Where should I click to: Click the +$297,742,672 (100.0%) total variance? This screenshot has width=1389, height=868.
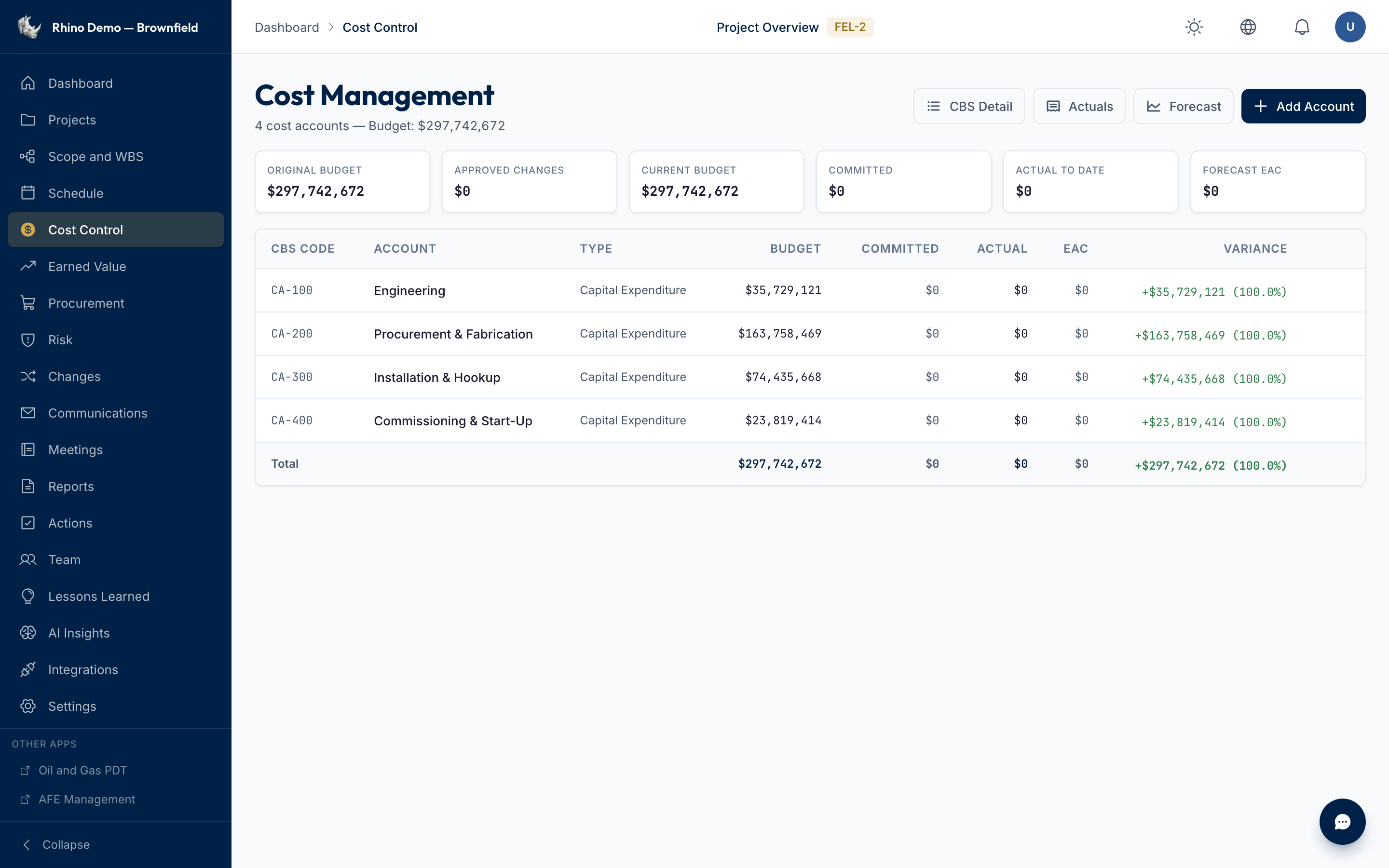(x=1211, y=465)
